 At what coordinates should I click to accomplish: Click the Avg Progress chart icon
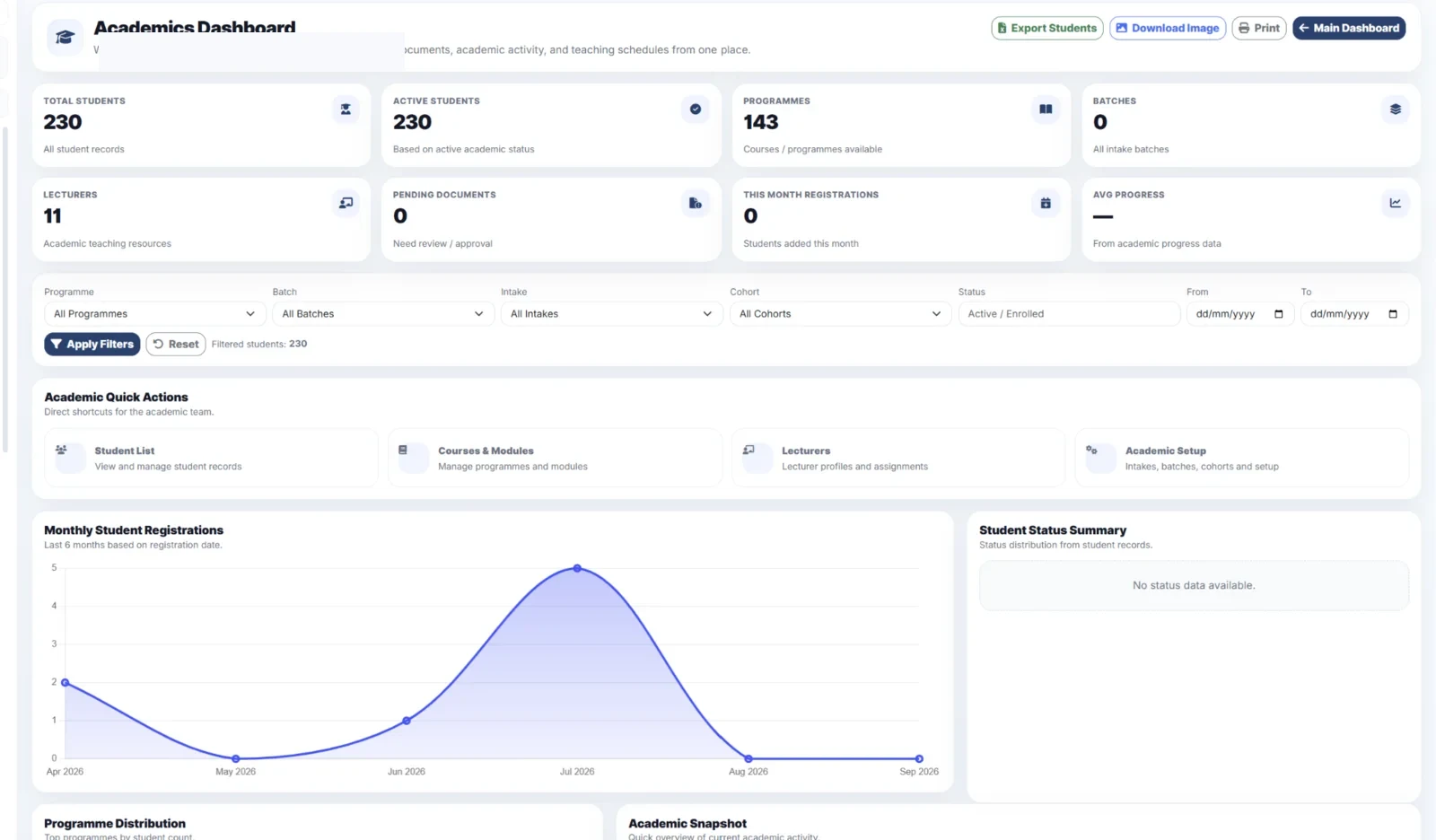click(1396, 204)
